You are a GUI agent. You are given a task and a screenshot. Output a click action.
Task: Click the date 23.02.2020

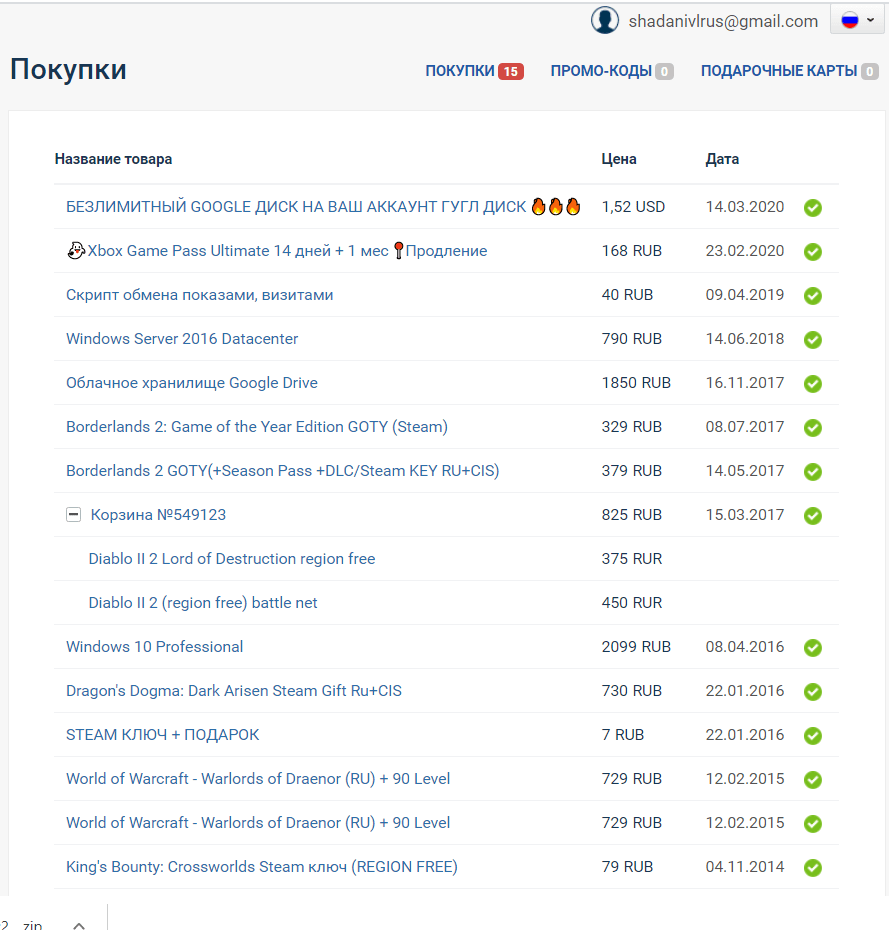(745, 251)
